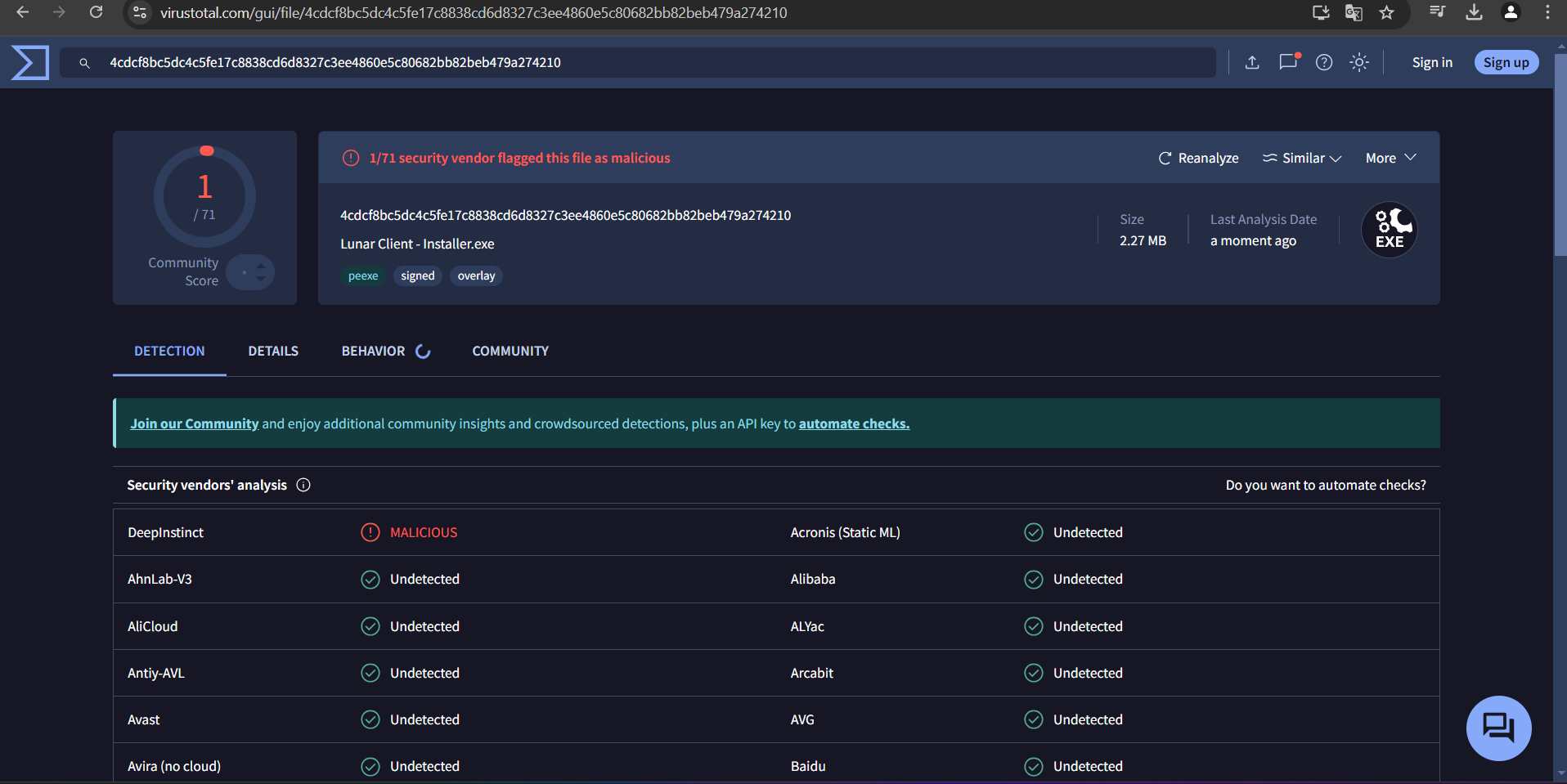The width and height of the screenshot is (1567, 784).
Task: Click the search magnifier icon
Action: [84, 63]
